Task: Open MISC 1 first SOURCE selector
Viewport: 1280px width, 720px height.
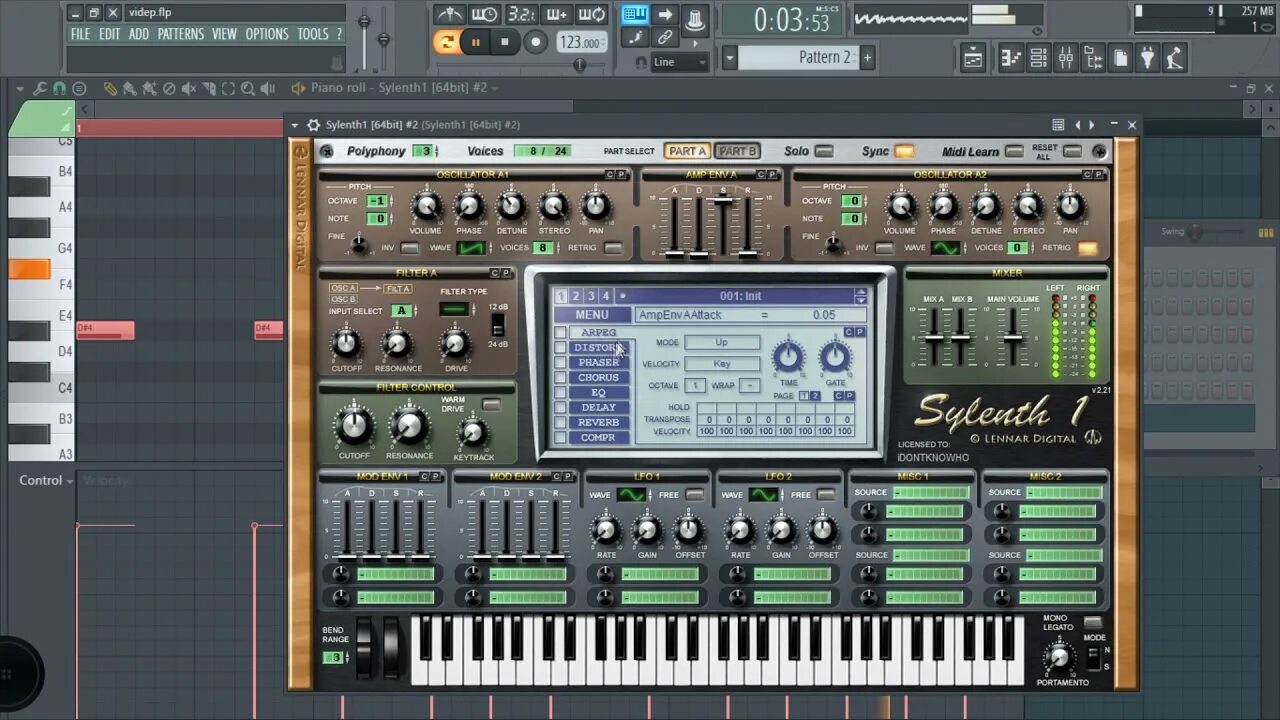Action: click(931, 493)
